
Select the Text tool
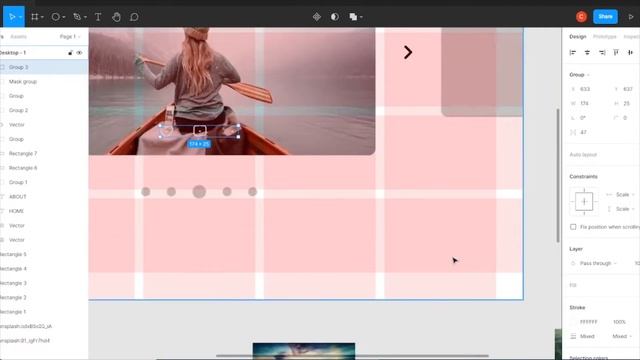pos(98,17)
